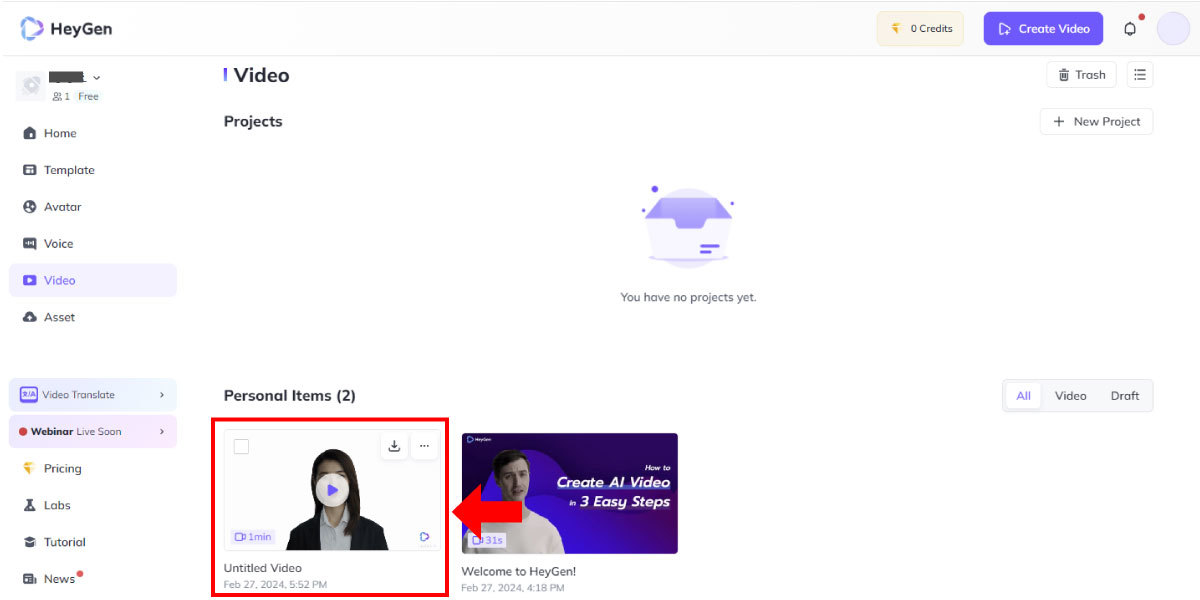Click New Project button
The width and height of the screenshot is (1200, 600).
pyautogui.click(x=1096, y=121)
